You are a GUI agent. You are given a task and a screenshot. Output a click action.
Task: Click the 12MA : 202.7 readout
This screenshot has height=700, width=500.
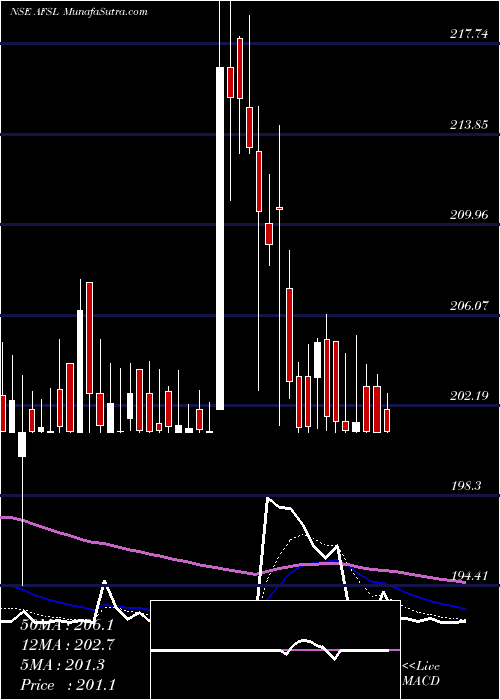pyautogui.click(x=67, y=645)
